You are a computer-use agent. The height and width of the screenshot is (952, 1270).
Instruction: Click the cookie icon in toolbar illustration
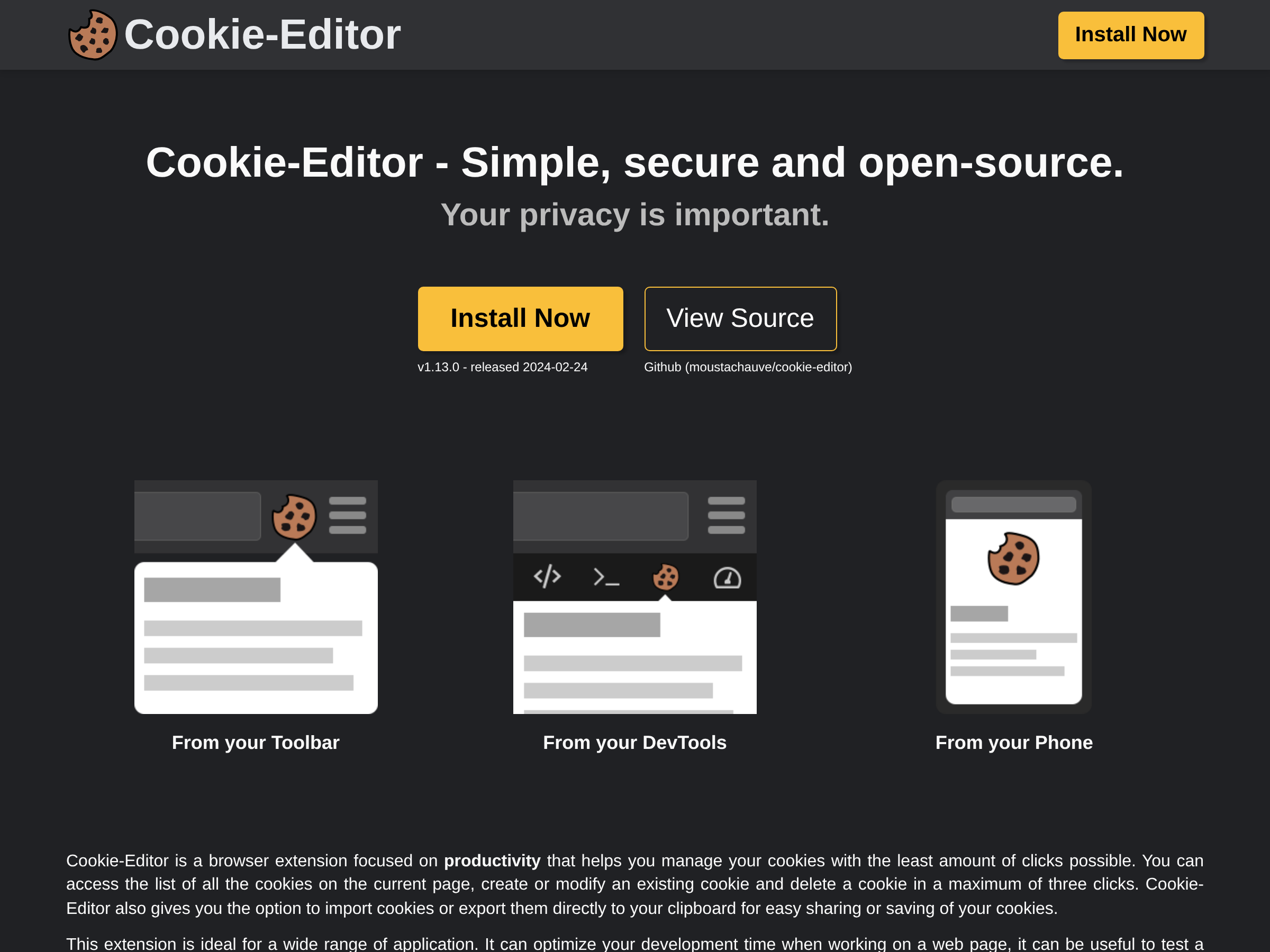(294, 517)
